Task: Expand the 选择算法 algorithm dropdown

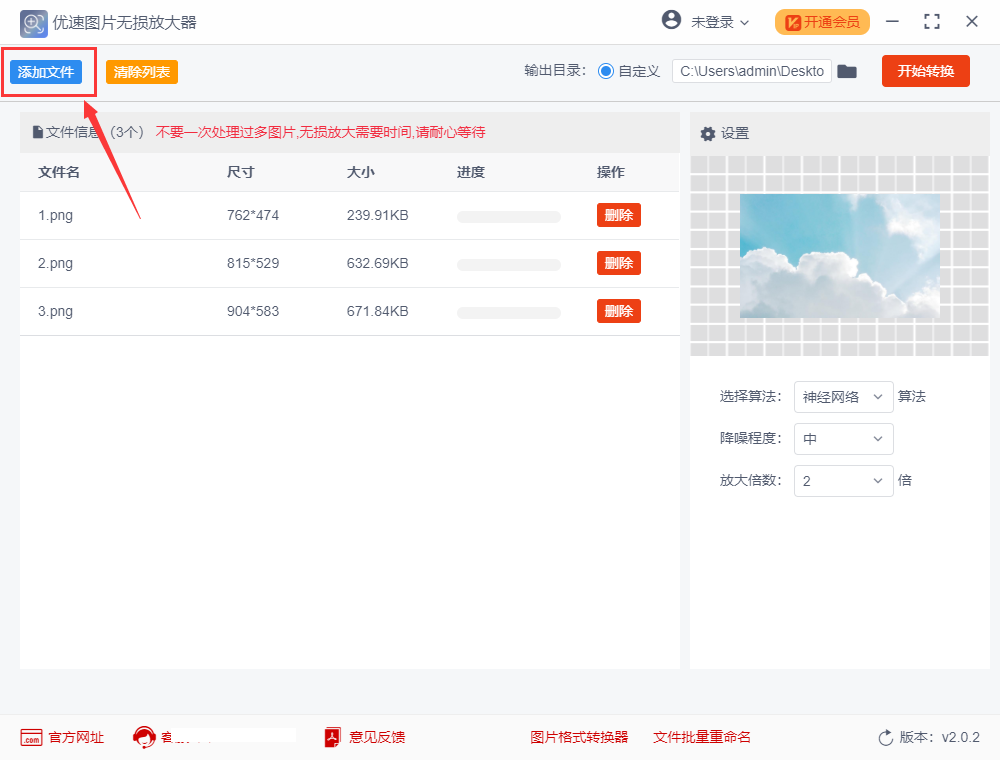Action: point(843,397)
